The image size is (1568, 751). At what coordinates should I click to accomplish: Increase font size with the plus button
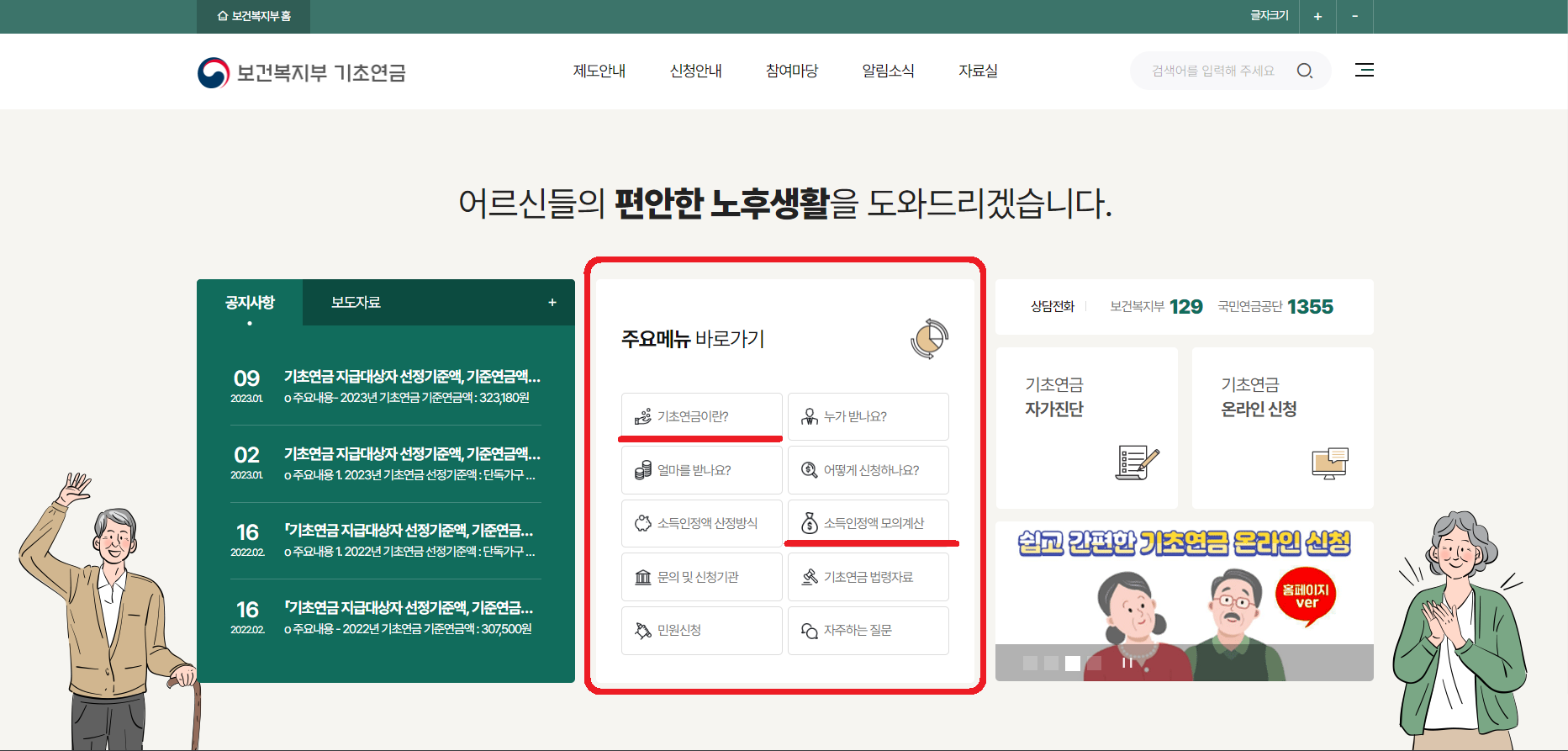[x=1317, y=16]
